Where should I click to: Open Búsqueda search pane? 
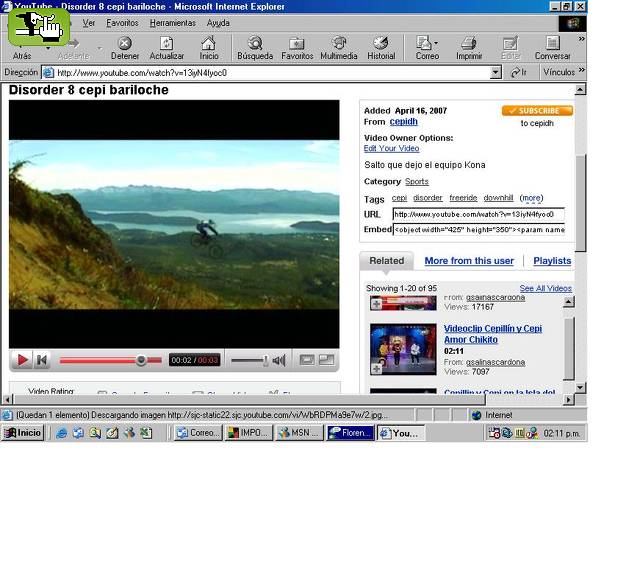point(255,48)
